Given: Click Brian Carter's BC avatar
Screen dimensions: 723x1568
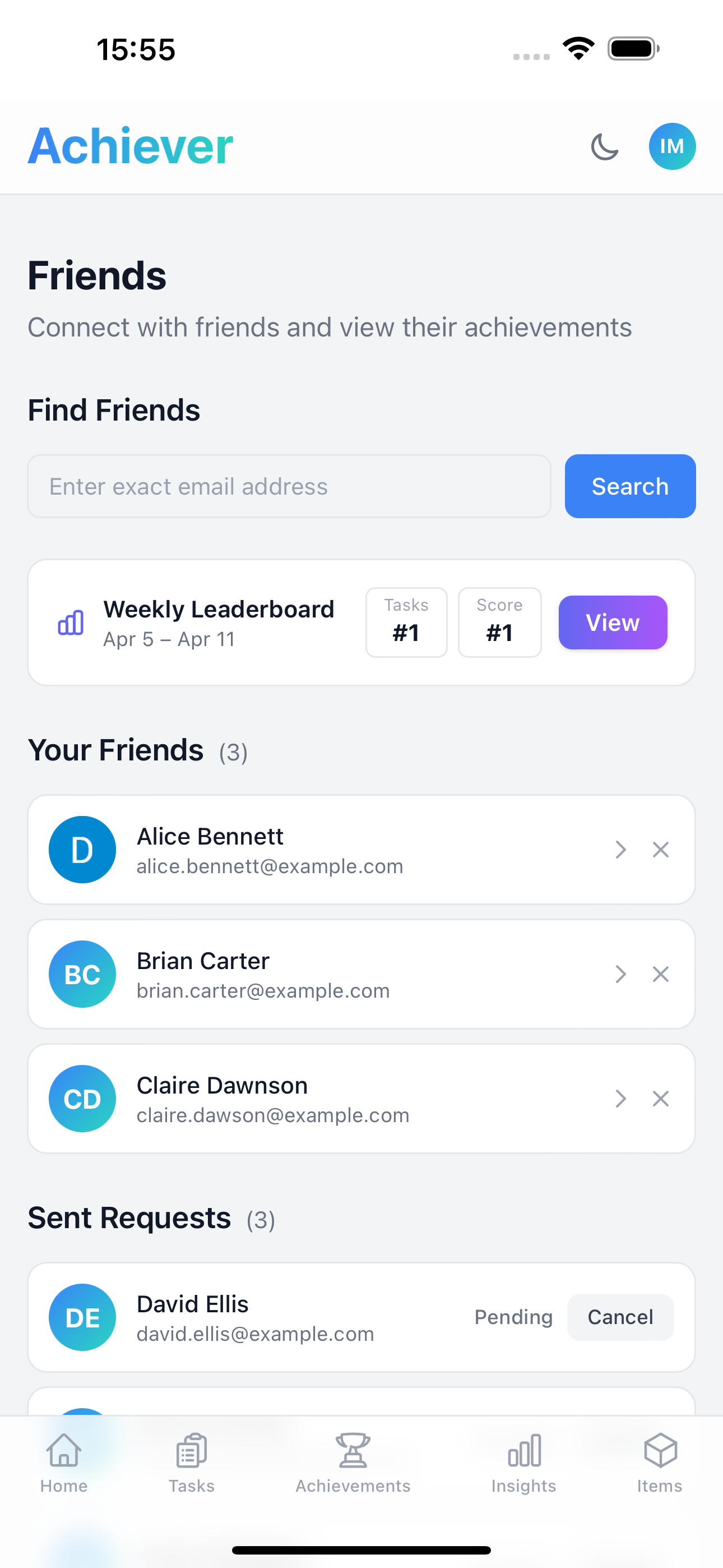Looking at the screenshot, I should 82,974.
